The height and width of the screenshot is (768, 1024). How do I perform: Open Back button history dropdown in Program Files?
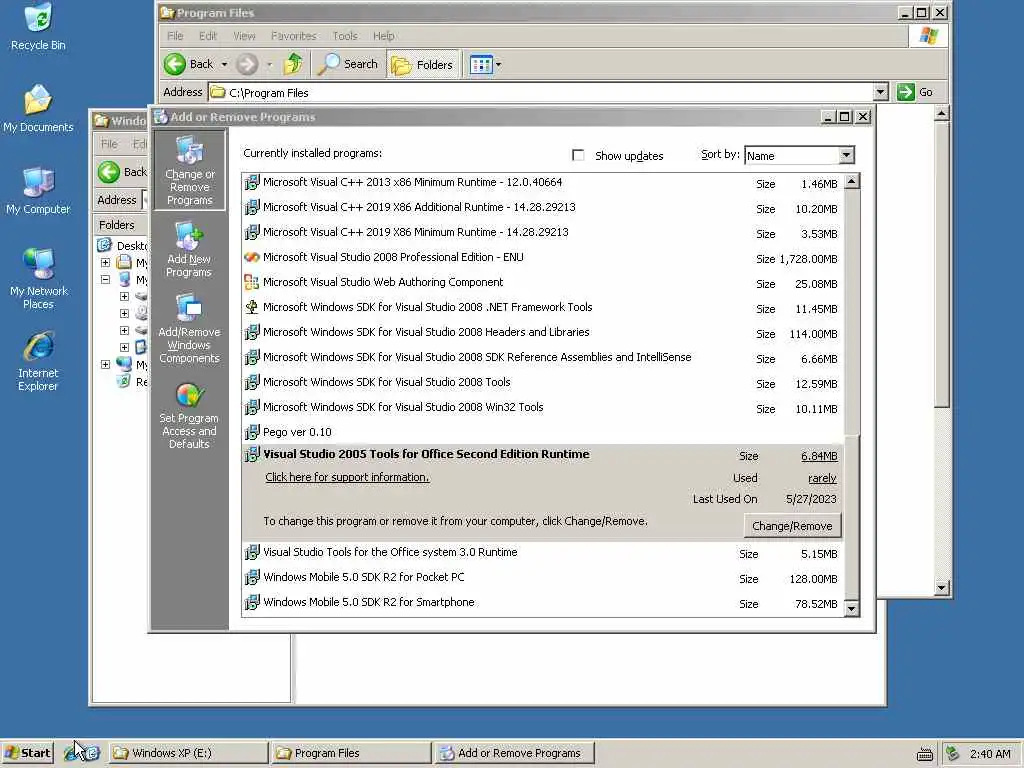coord(224,64)
